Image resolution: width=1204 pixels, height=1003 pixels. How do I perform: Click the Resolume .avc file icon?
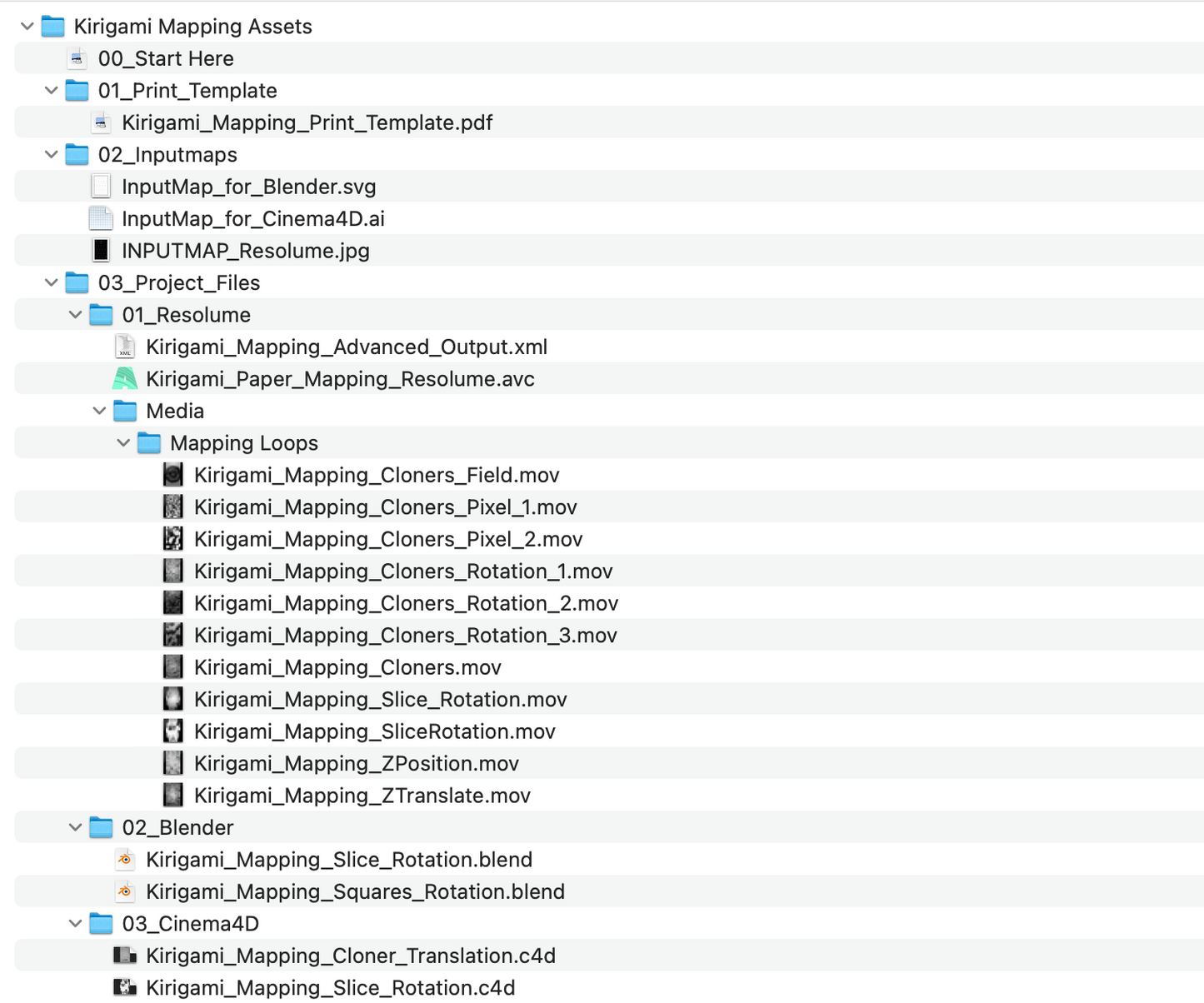[x=125, y=379]
